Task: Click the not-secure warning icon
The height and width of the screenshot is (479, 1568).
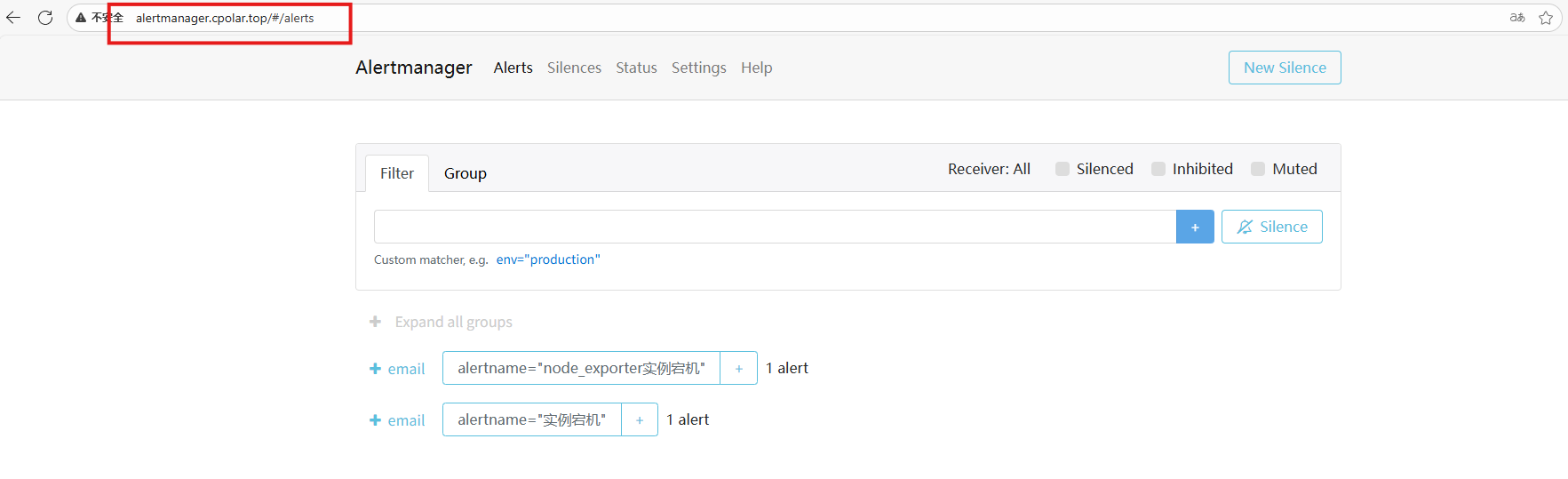Action: [81, 18]
